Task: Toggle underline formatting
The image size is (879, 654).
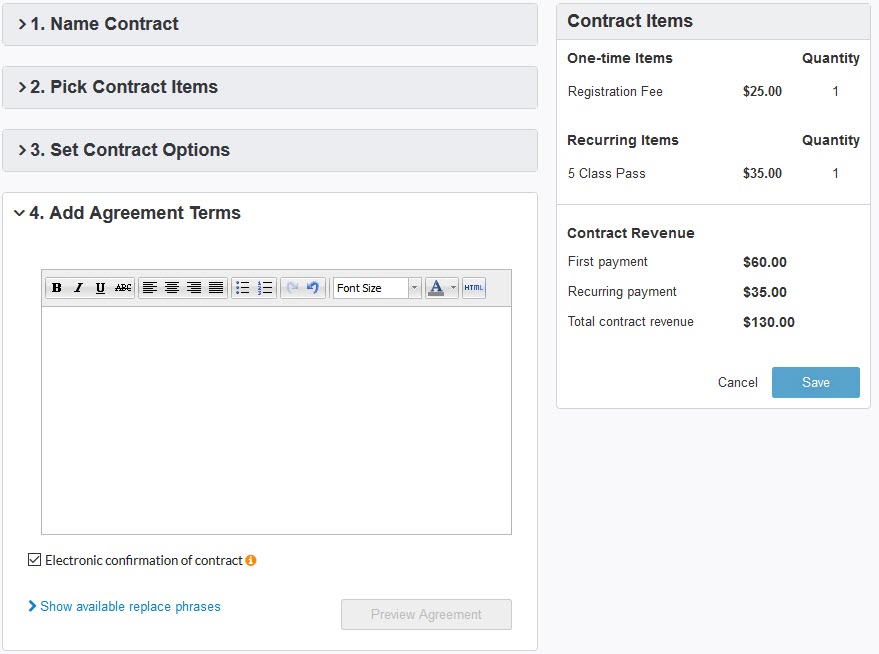Action: pyautogui.click(x=100, y=287)
